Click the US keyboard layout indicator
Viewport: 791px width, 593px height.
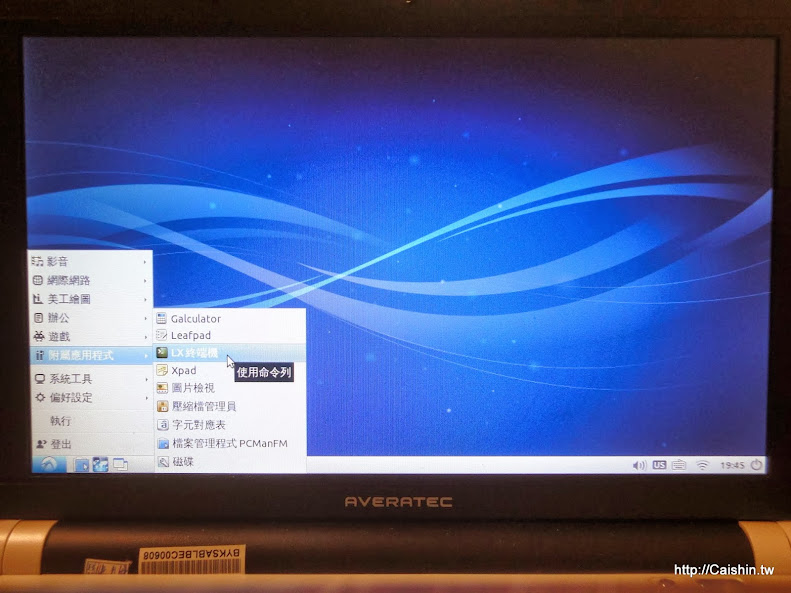point(659,465)
